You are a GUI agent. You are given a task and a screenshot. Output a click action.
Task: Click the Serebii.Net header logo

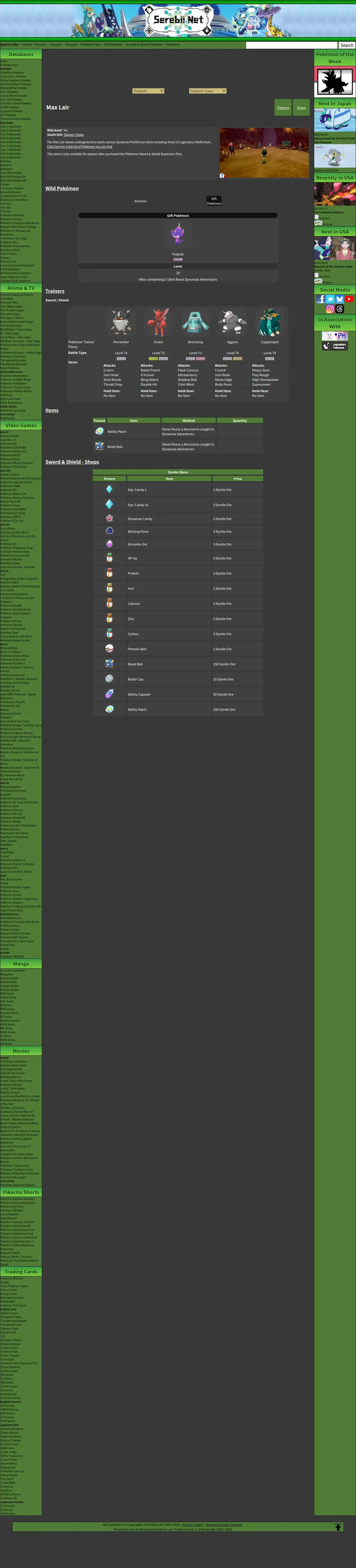[178, 20]
